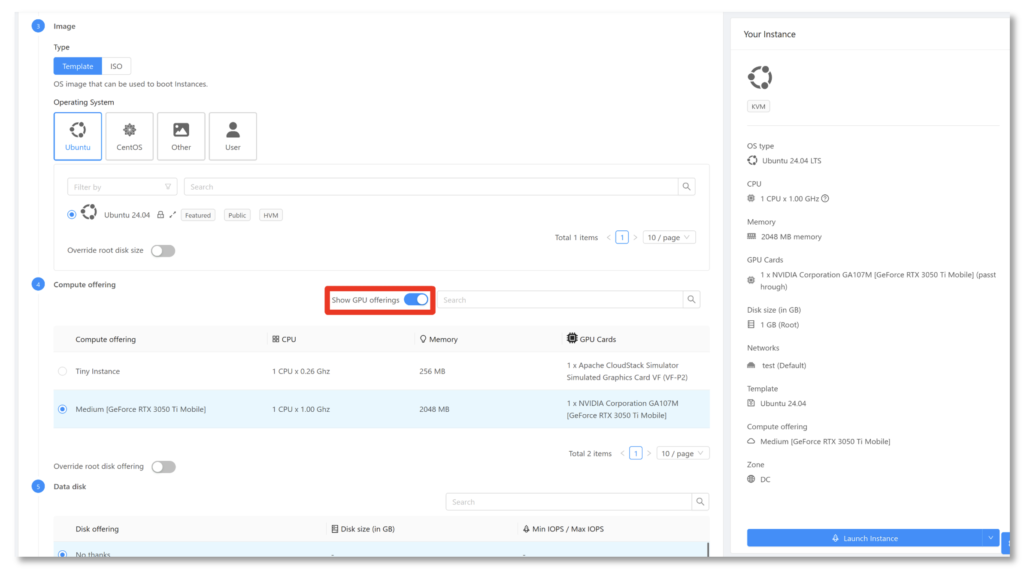Viewport: 1024px width, 573px height.
Task: Click the Launch Instance button
Action: pos(865,538)
